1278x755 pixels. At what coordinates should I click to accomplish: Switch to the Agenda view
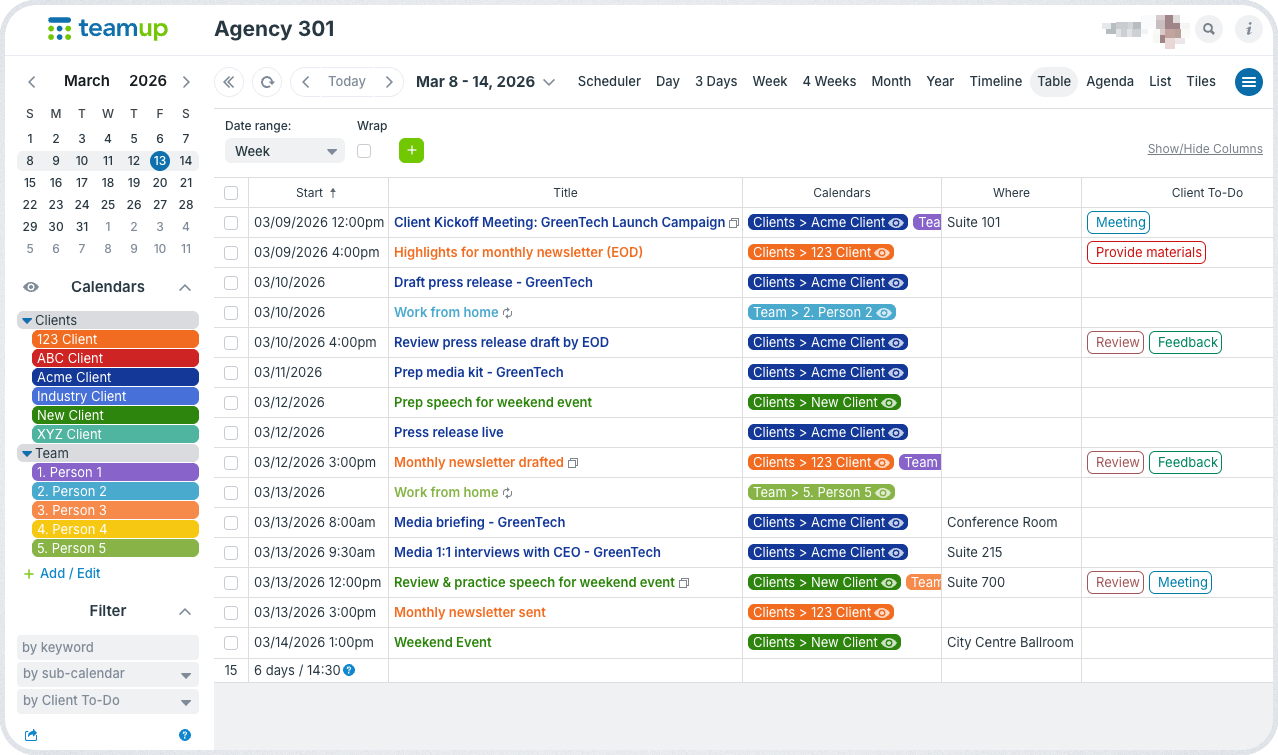point(1109,82)
